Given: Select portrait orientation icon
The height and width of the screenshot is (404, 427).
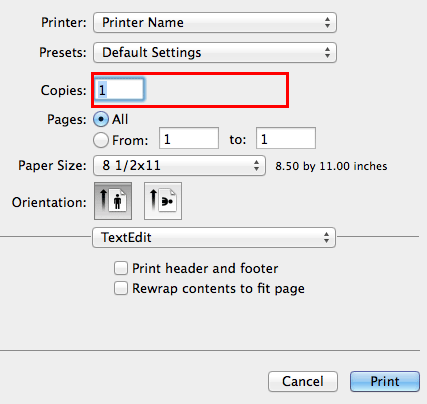Looking at the screenshot, I should coord(113,201).
